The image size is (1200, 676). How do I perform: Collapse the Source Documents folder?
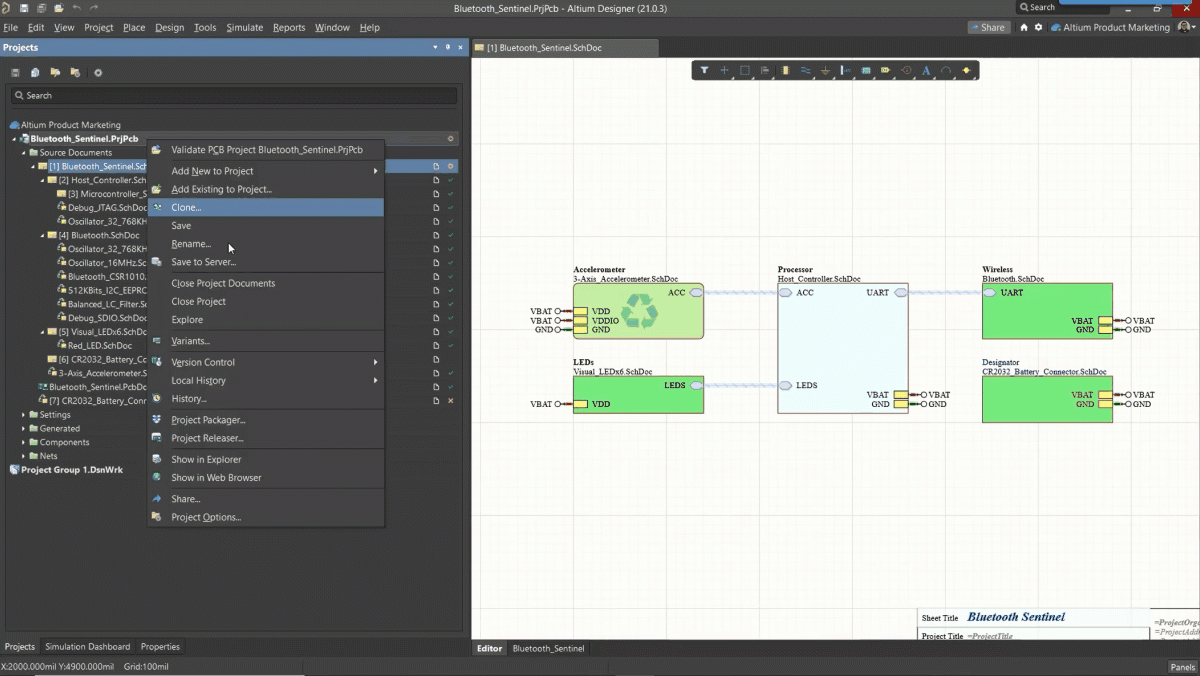(x=23, y=153)
